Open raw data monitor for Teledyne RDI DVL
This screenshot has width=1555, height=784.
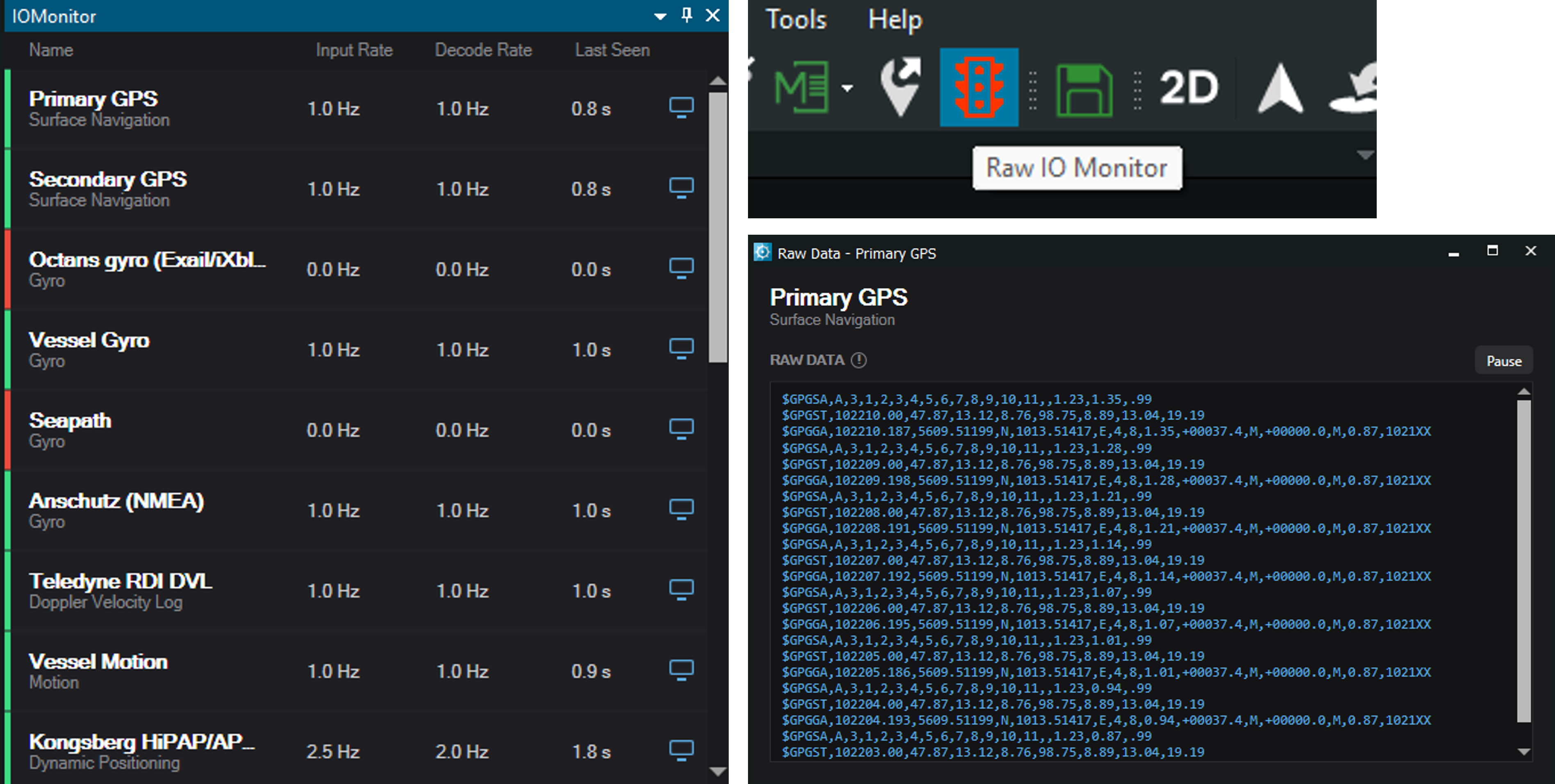pyautogui.click(x=681, y=590)
